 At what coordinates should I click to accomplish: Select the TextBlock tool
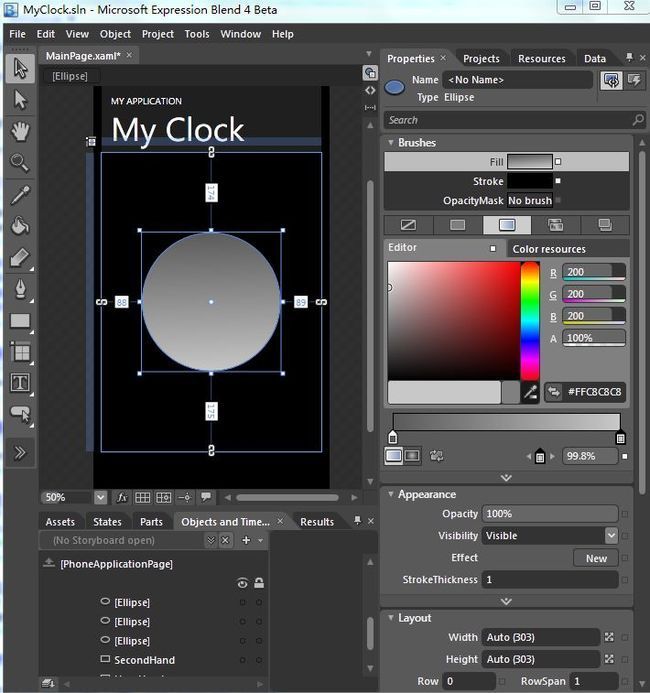[20, 383]
